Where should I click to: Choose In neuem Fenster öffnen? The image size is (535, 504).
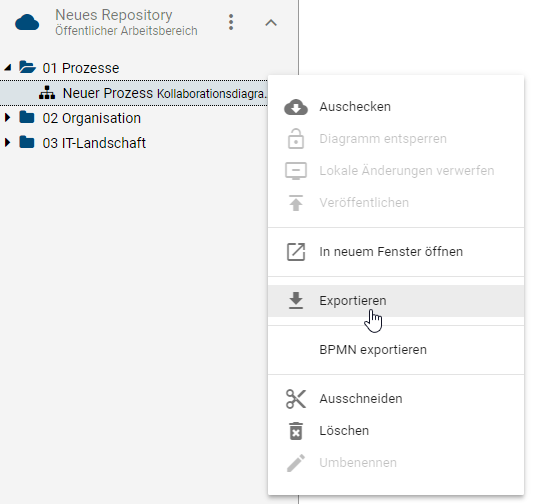pos(396,252)
